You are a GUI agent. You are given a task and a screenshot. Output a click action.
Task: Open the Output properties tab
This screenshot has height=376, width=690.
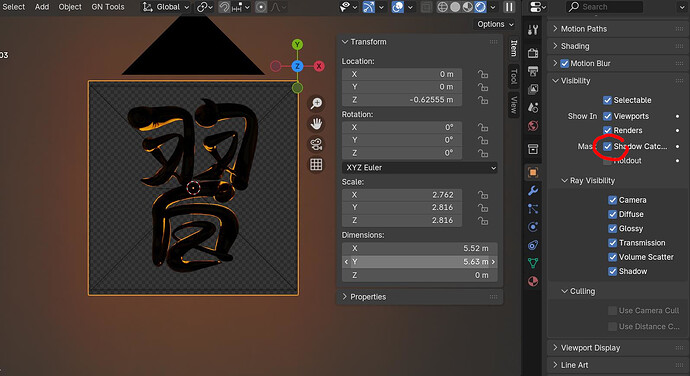tap(533, 71)
